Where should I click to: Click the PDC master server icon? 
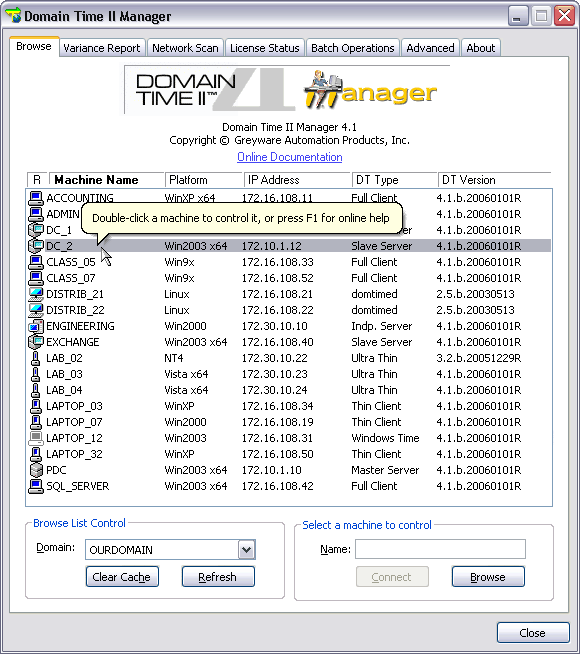click(36, 470)
